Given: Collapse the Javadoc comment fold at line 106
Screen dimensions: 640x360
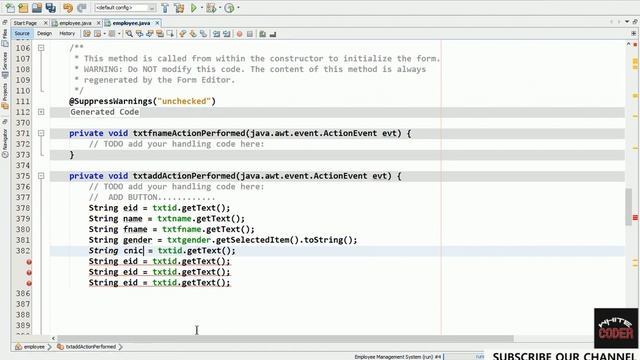Looking at the screenshot, I should click(x=41, y=48).
